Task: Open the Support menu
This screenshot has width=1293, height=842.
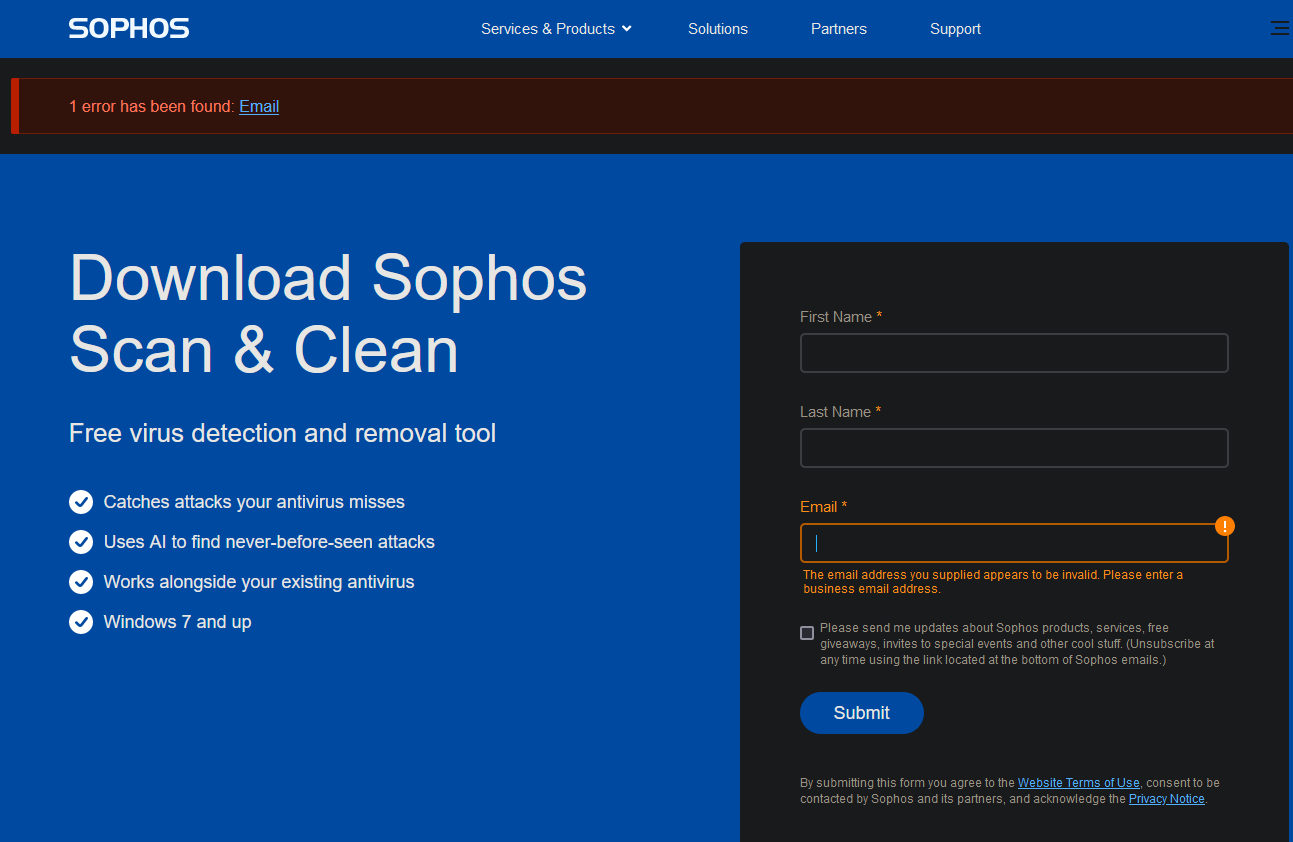Action: (955, 29)
